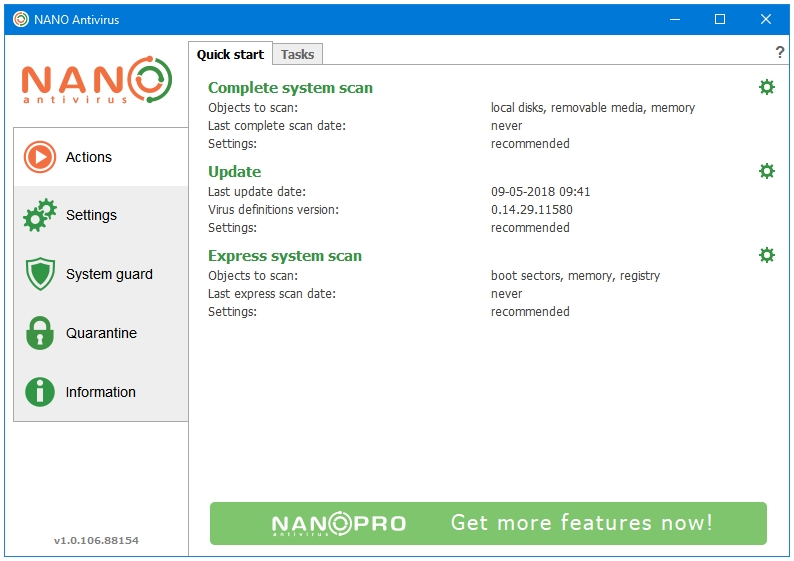Image resolution: width=794 pixels, height=561 pixels.
Task: Click the Information circle icon
Action: click(x=40, y=392)
